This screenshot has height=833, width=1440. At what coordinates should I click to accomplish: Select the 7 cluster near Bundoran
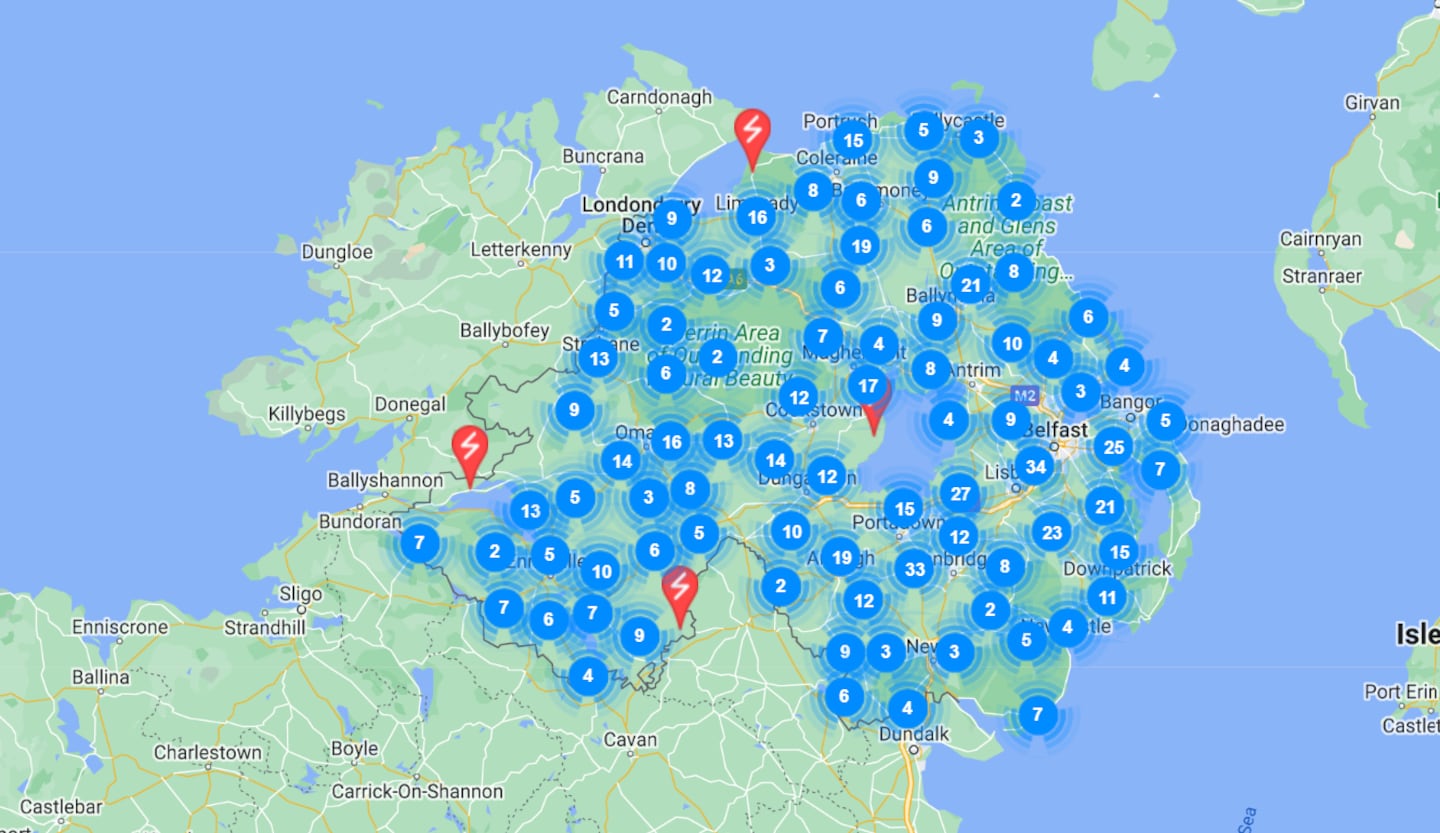coord(419,544)
